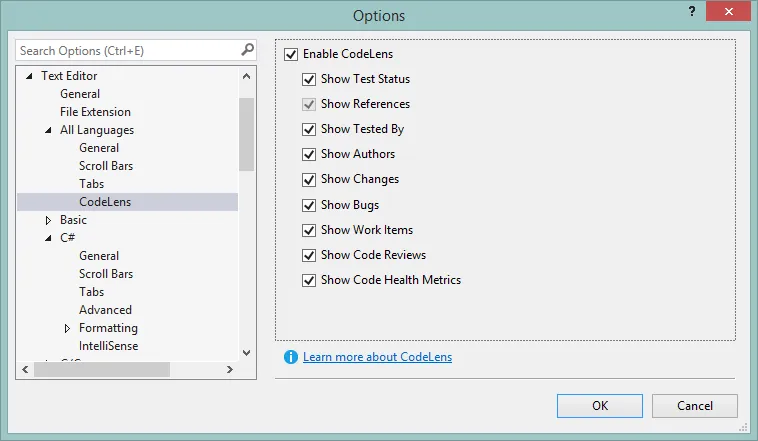The width and height of the screenshot is (758, 441).
Task: Click the help question mark icon
Action: [691, 11]
